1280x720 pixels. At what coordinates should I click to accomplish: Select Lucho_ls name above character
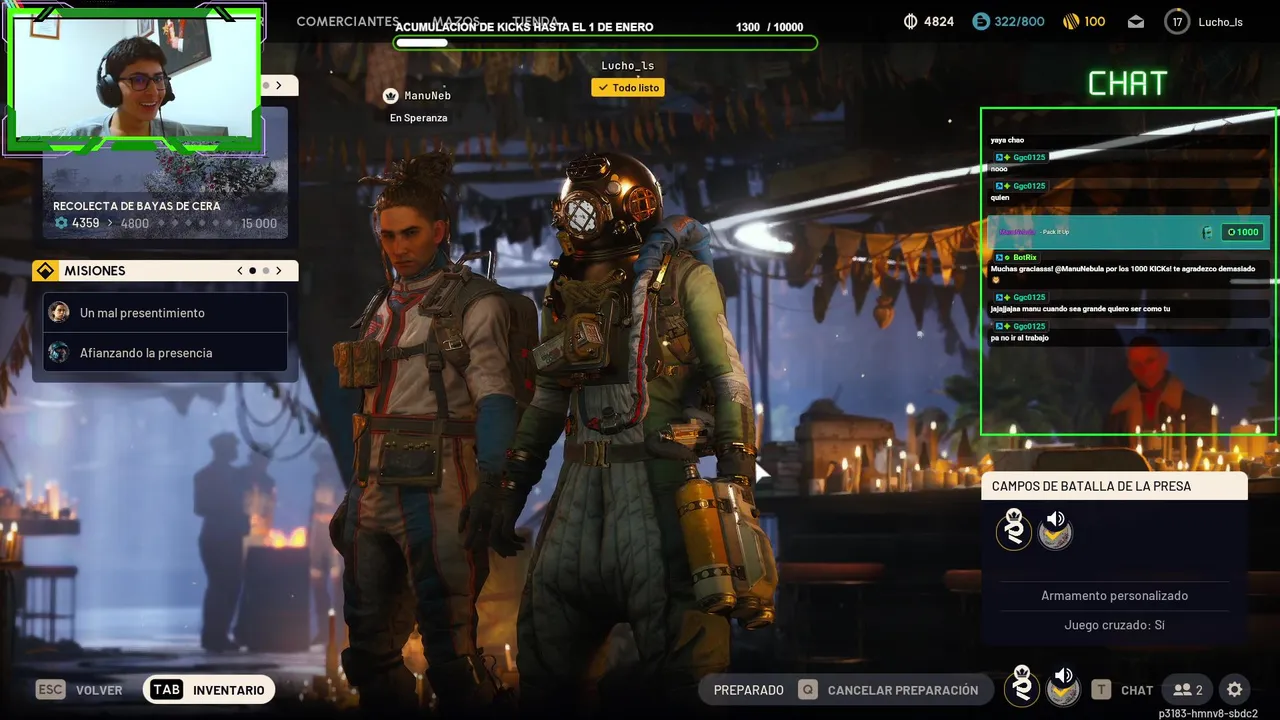tap(628, 66)
